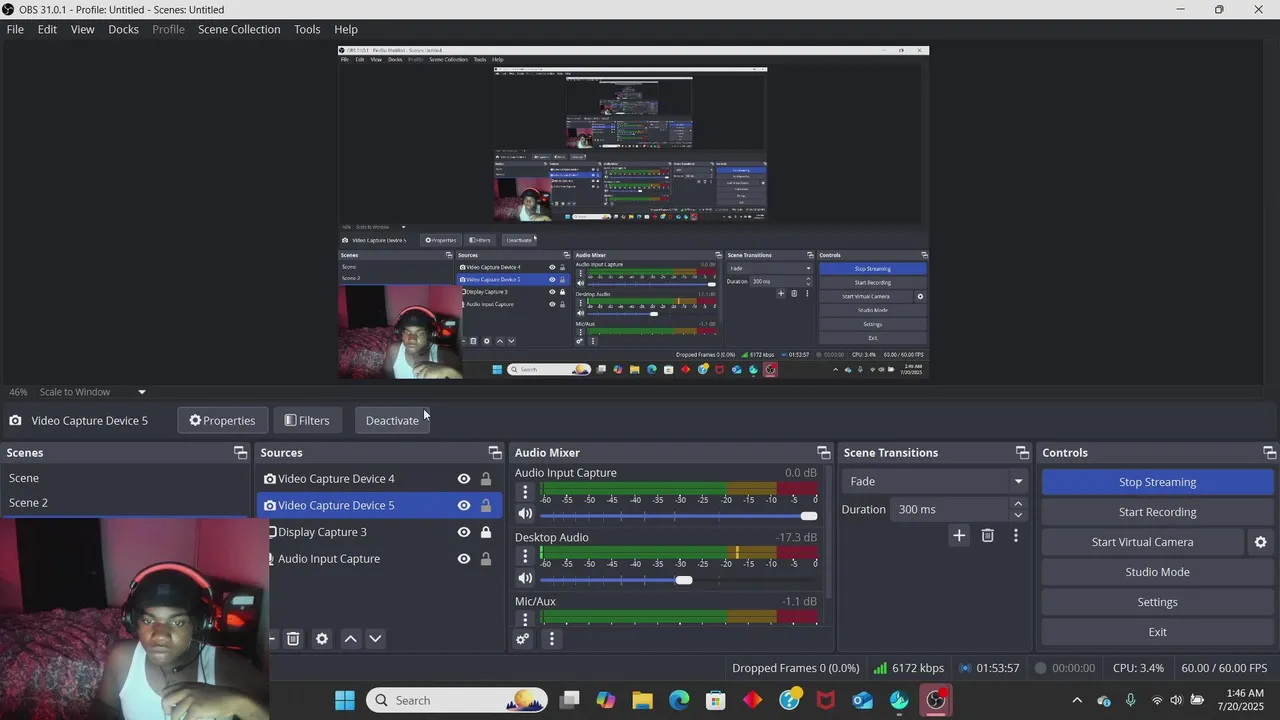Screen dimensions: 1280x720
Task: Open Audio Input Capture three-dot options
Action: click(525, 492)
